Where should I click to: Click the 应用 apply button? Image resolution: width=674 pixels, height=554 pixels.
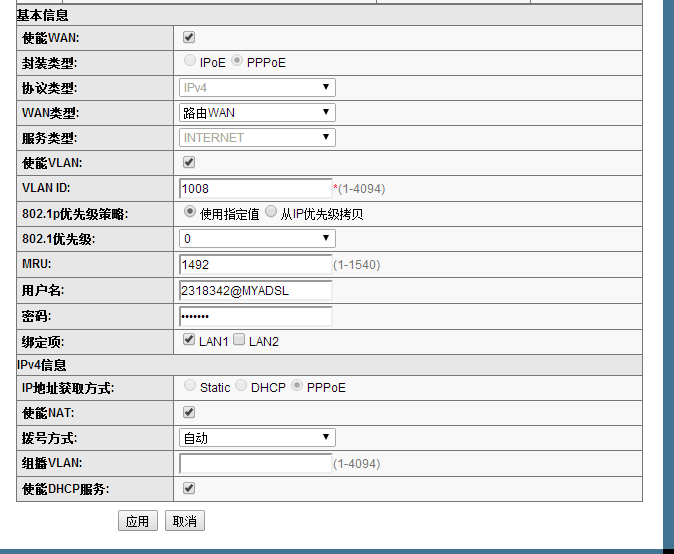(137, 521)
